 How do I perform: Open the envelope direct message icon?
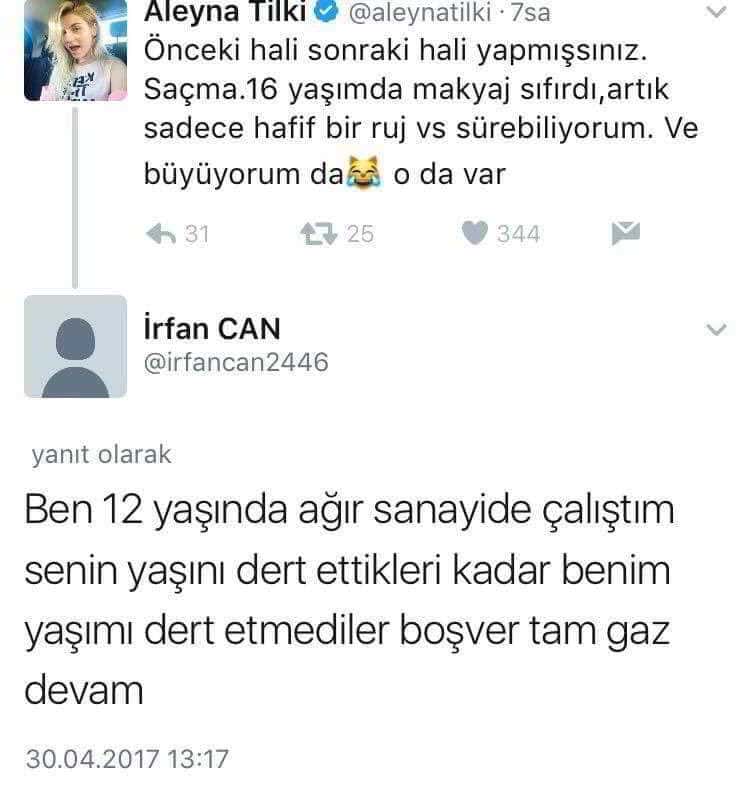[626, 233]
